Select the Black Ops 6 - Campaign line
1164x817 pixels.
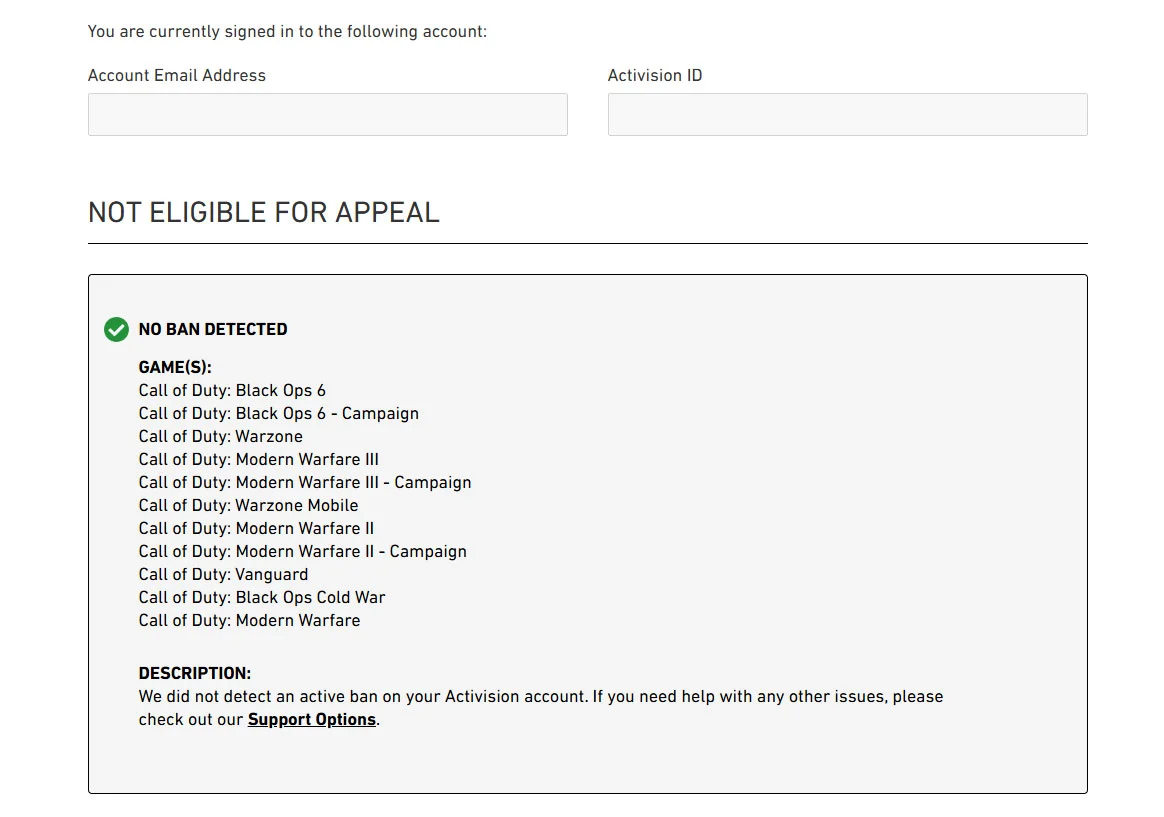279,413
